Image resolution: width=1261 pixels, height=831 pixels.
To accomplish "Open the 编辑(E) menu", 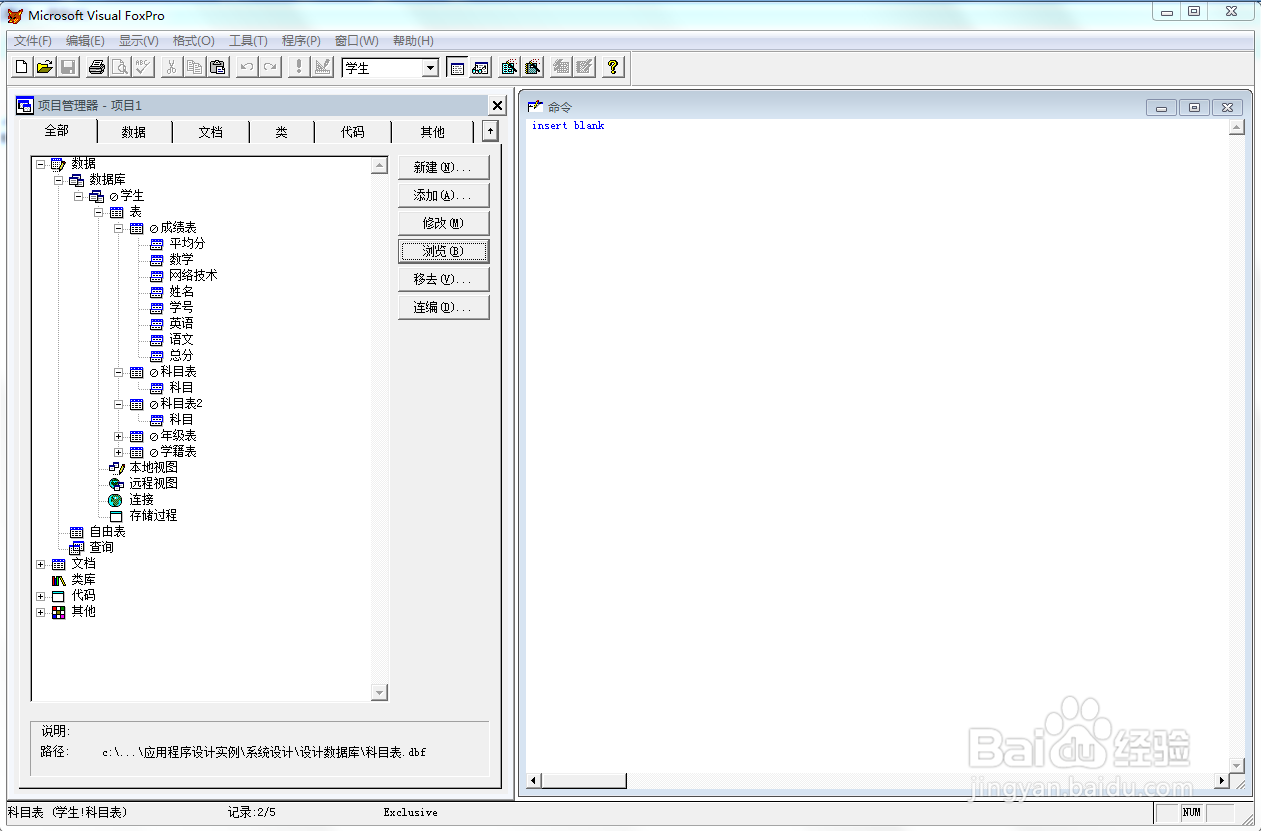I will coord(85,41).
